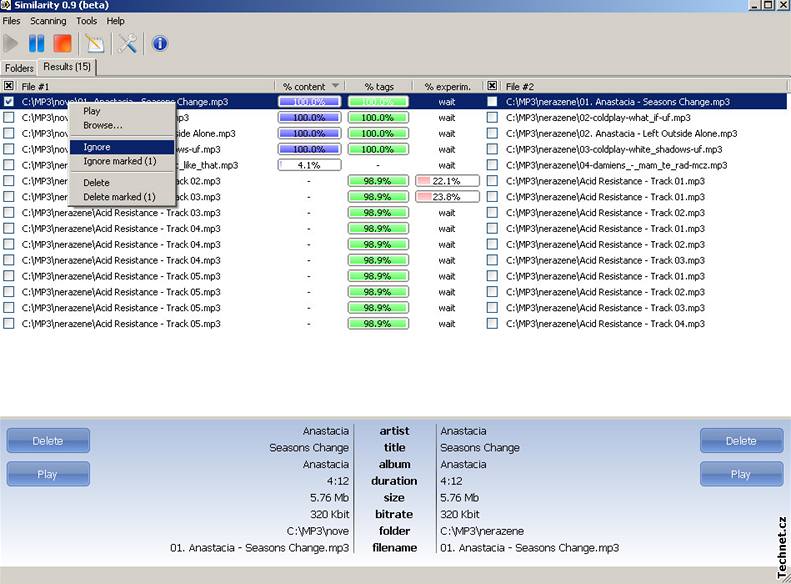Open the Scanning menu

pos(48,21)
